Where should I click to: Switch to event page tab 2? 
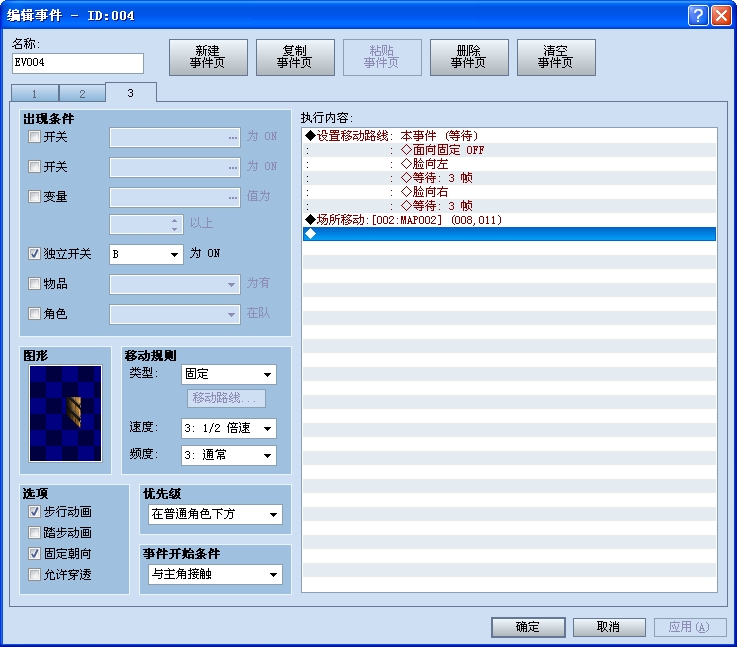point(82,94)
